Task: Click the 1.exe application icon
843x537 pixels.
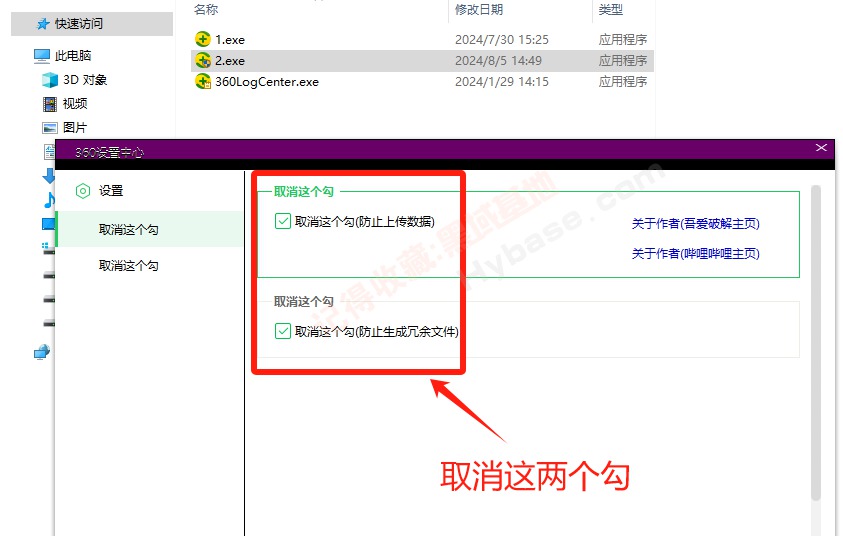Action: click(x=203, y=39)
